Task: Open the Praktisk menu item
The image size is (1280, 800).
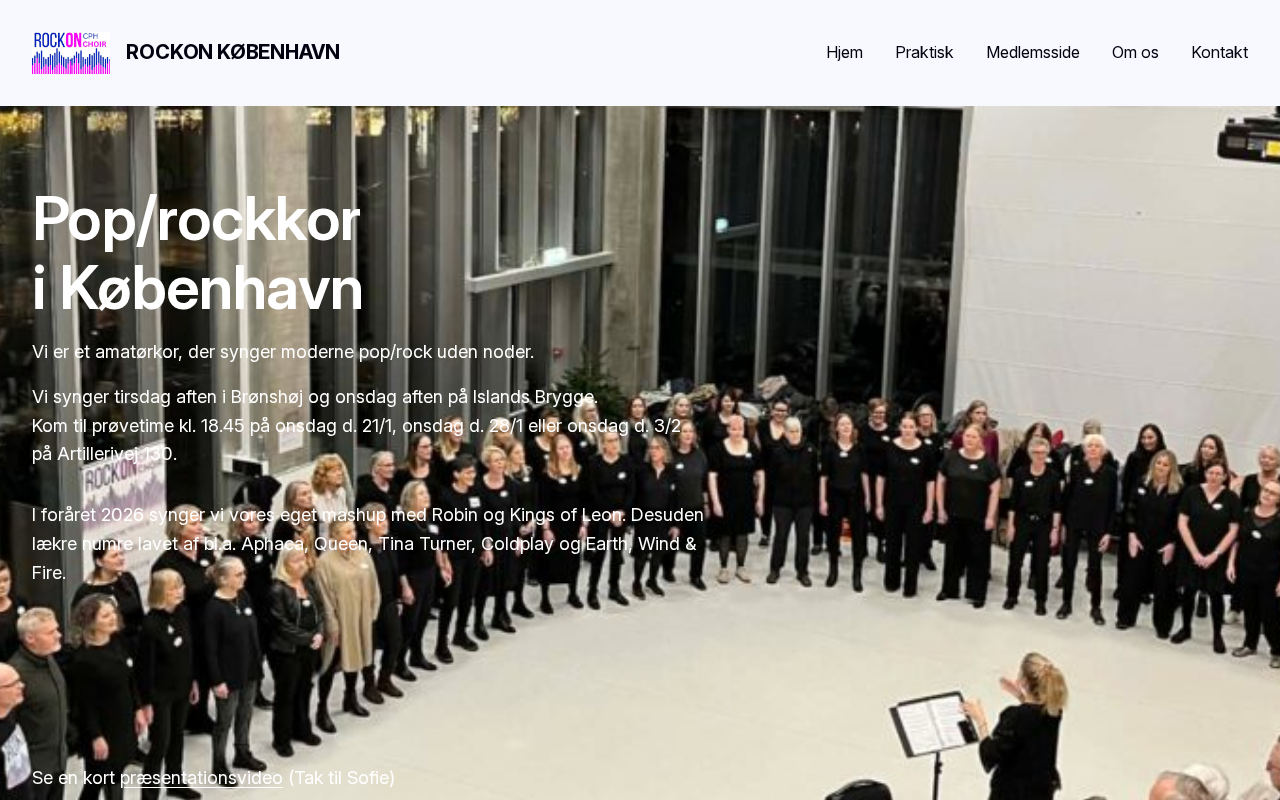Action: click(924, 52)
